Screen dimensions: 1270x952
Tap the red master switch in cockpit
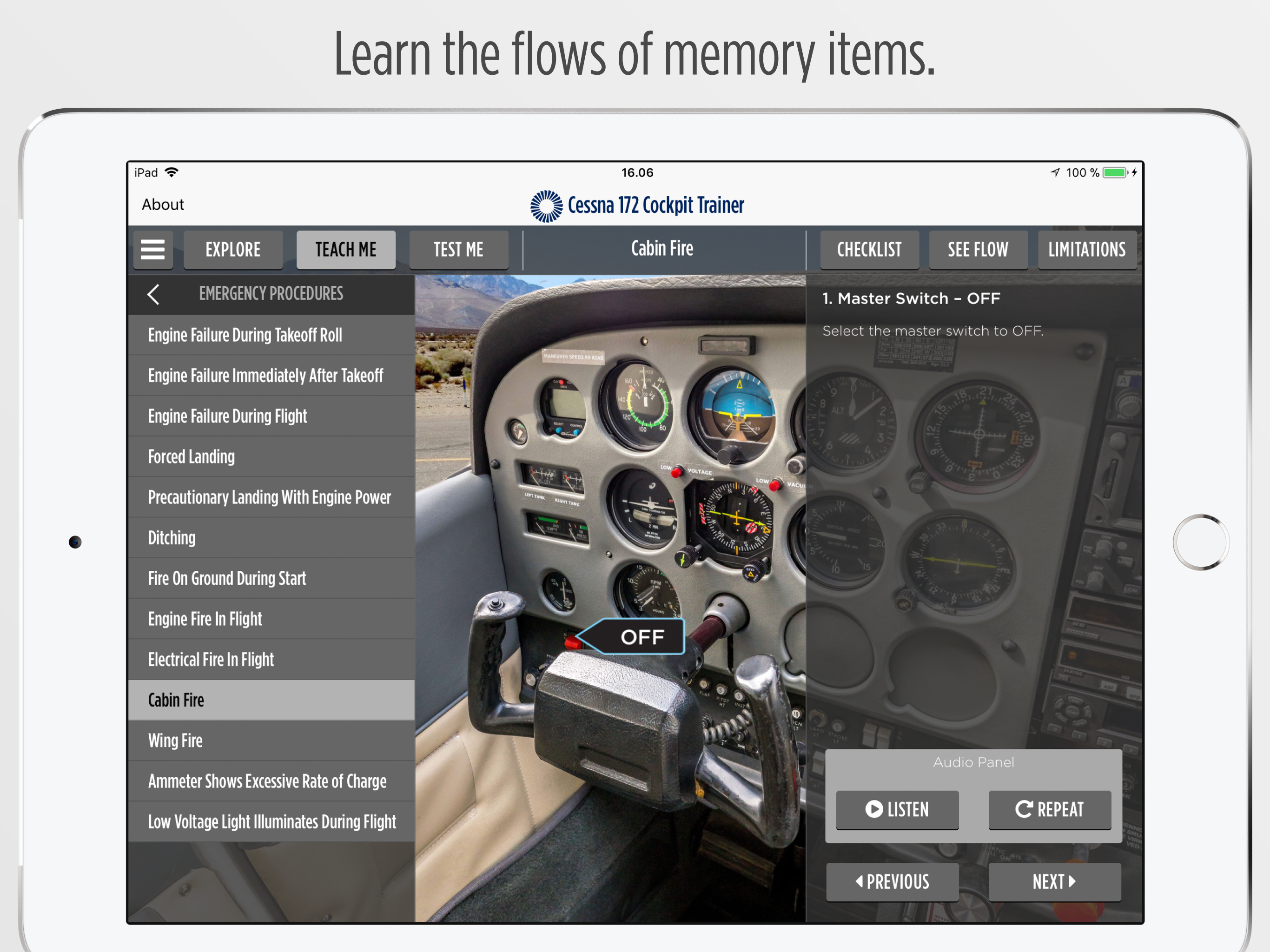572,642
